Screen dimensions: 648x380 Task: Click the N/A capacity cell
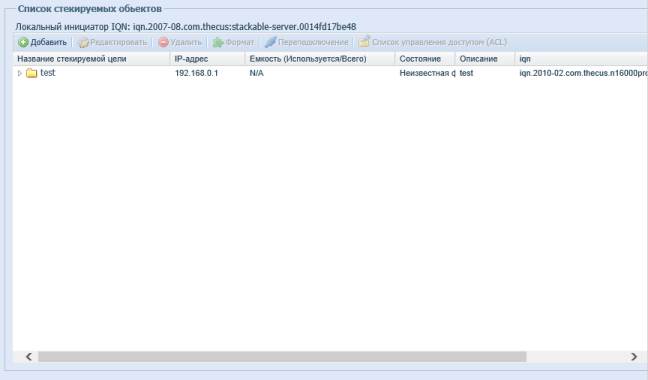[x=257, y=73]
